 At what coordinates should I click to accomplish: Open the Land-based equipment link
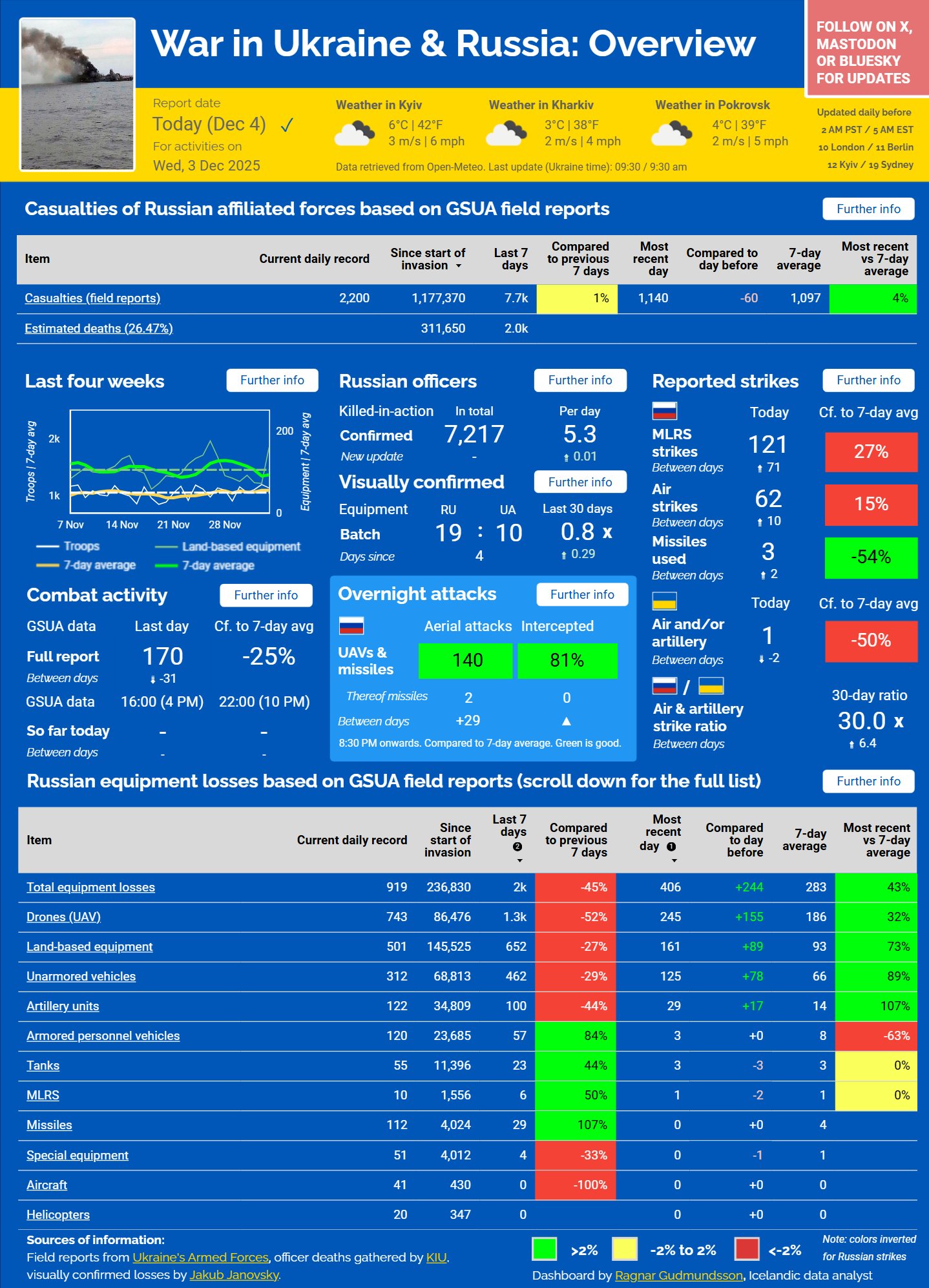(x=89, y=946)
